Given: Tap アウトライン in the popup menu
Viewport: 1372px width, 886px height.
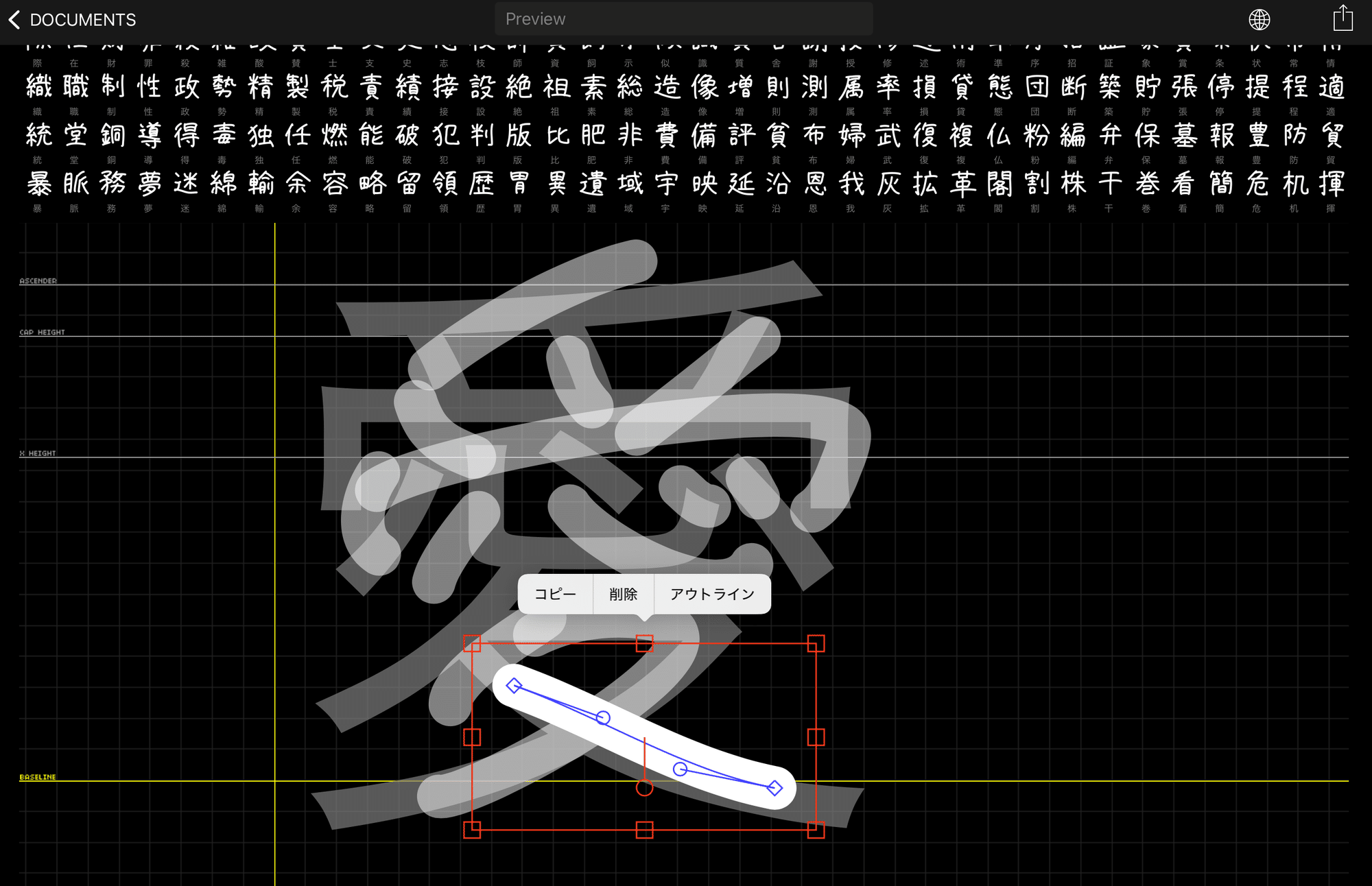Looking at the screenshot, I should pos(712,594).
